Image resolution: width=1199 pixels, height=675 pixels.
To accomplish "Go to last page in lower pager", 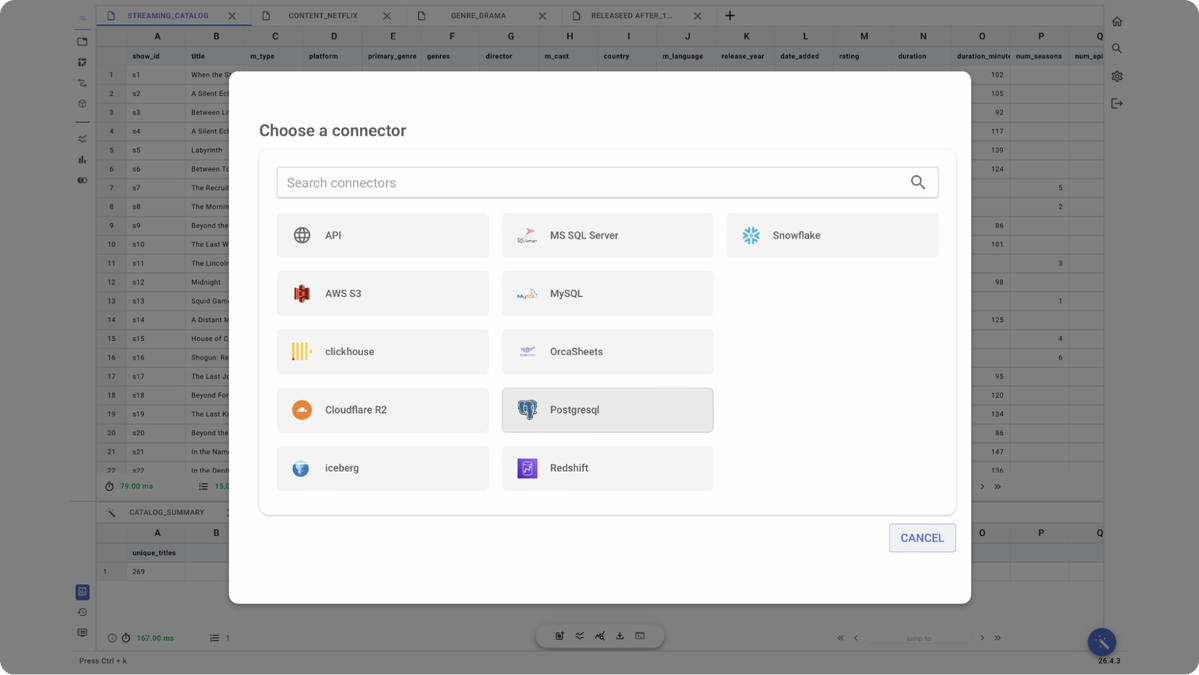I will coord(998,638).
